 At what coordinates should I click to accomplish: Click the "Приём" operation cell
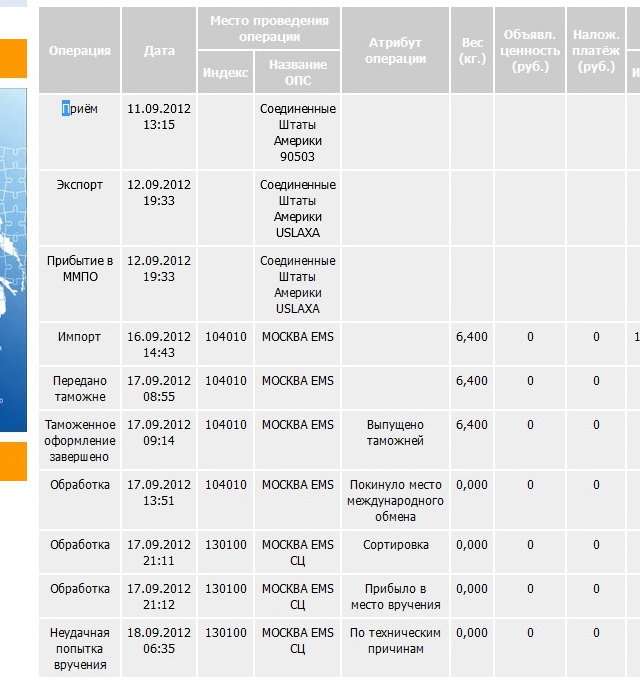pyautogui.click(x=80, y=109)
